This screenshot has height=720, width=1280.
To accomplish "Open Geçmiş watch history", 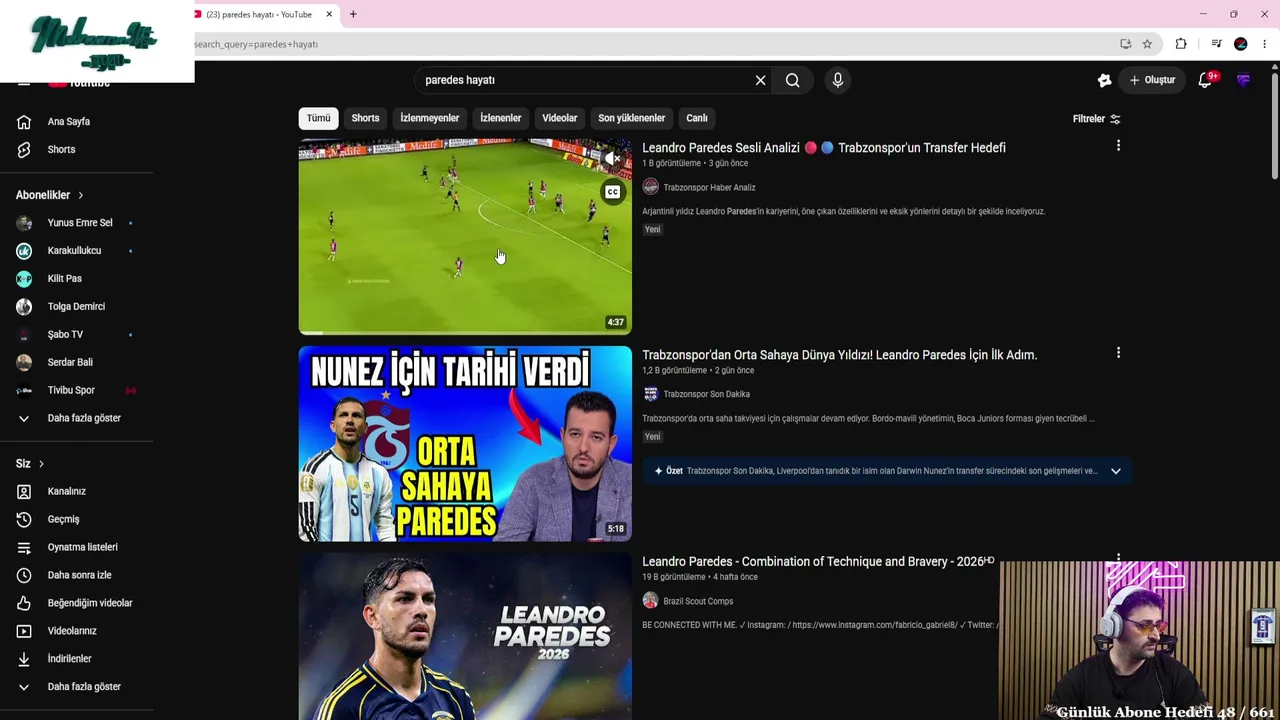I will (x=63, y=520).
